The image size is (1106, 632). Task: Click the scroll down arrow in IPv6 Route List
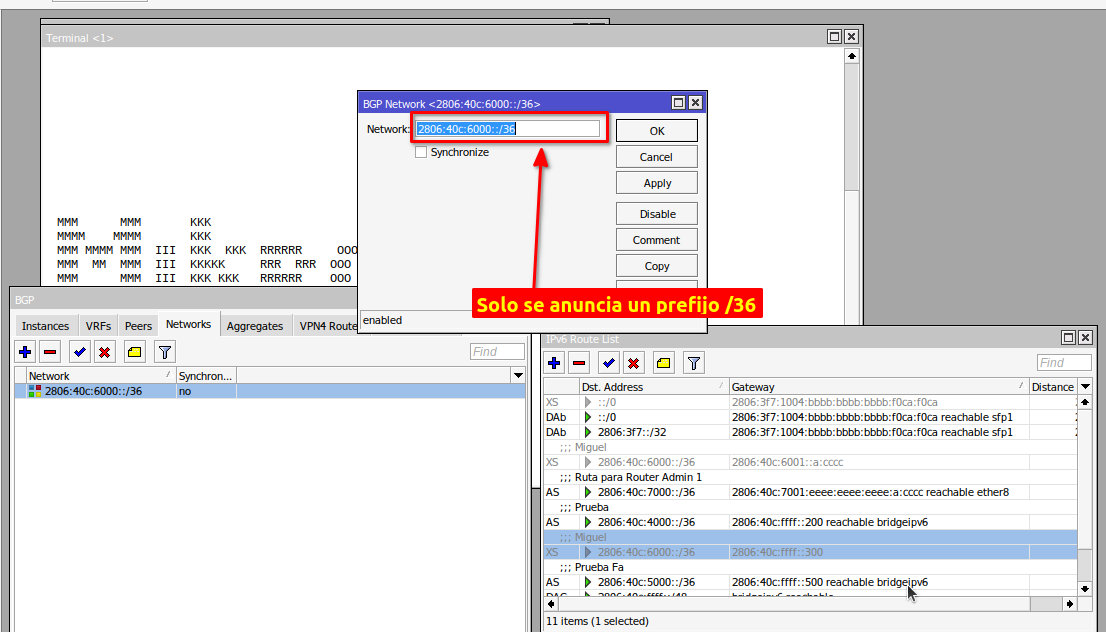(1084, 585)
